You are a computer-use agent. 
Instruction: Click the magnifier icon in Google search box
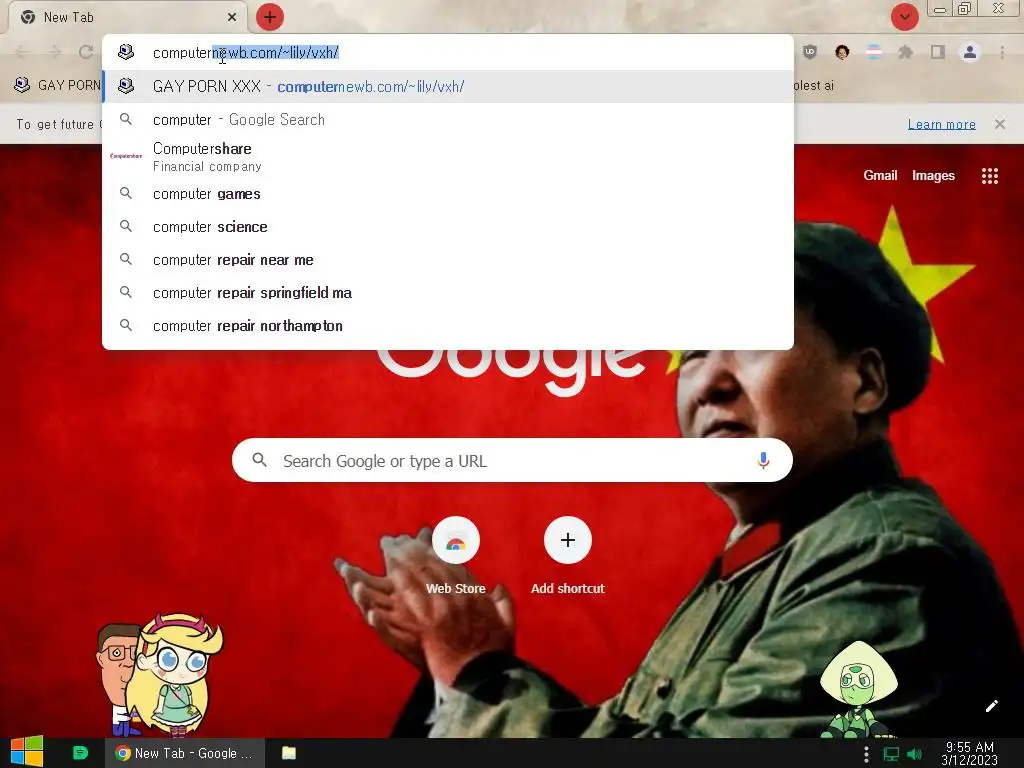(259, 460)
